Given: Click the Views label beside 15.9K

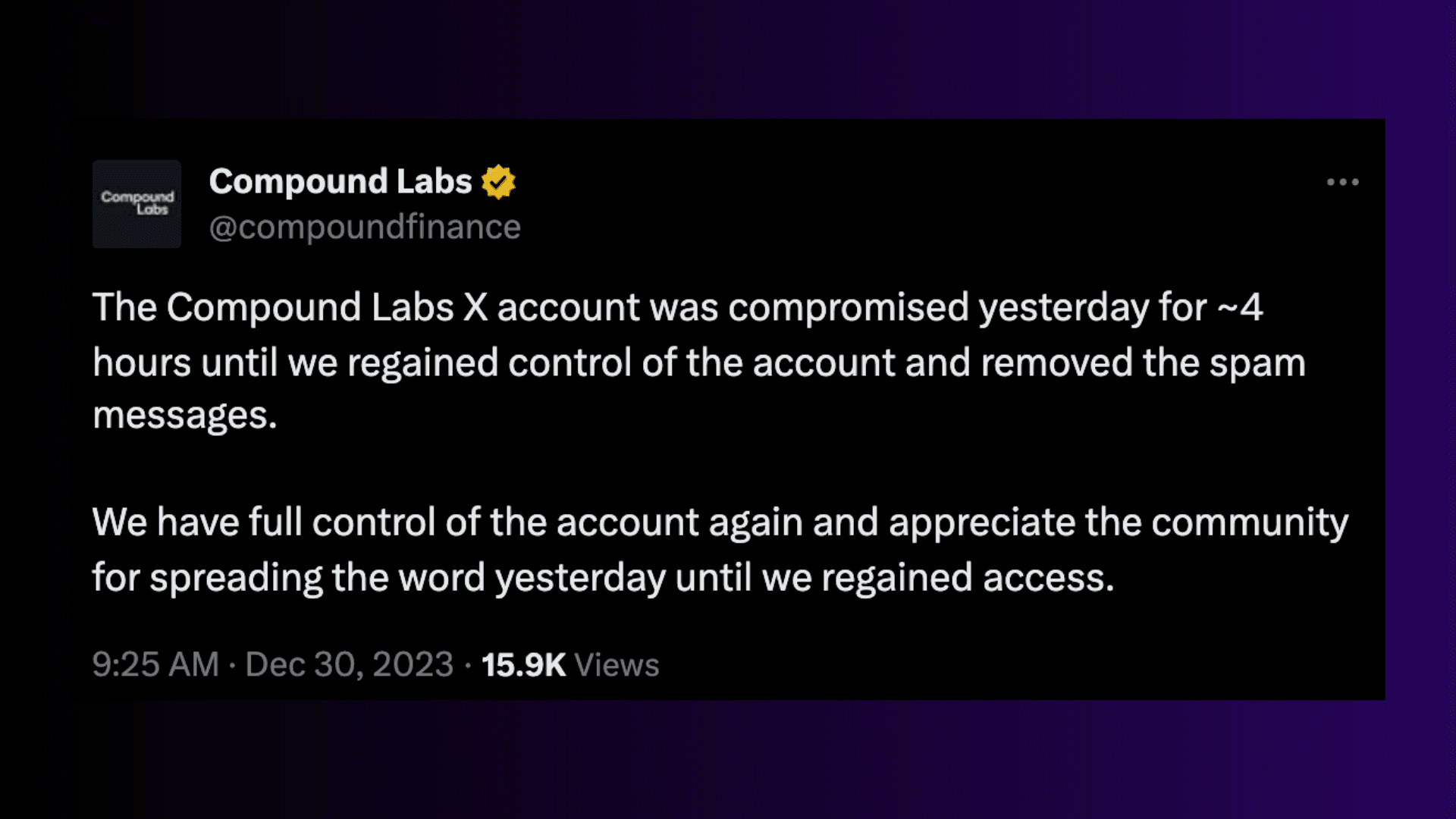Looking at the screenshot, I should pos(617,665).
